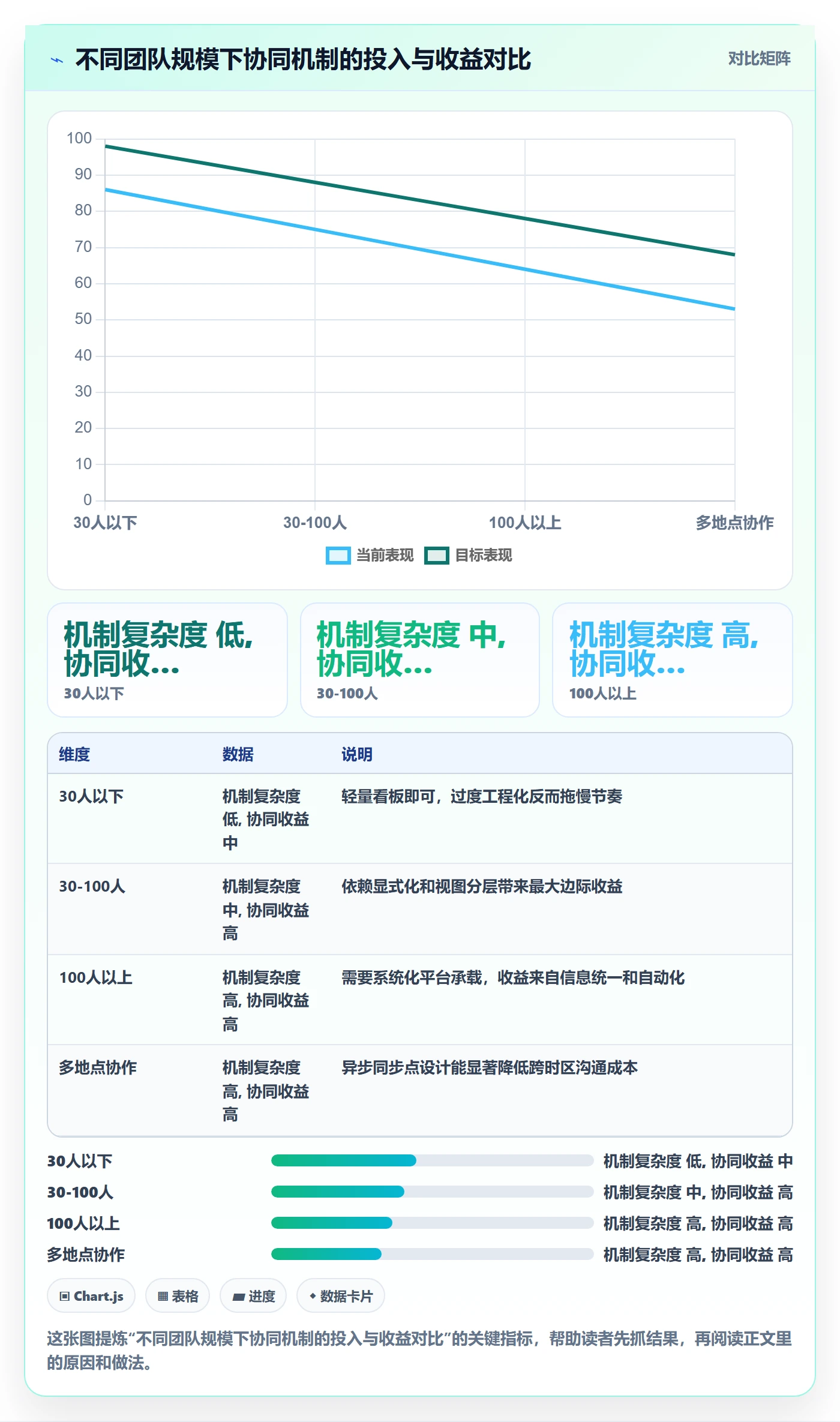Viewport: 840px width, 1422px height.
Task: Click the lightning icon beside the title
Action: tap(57, 60)
